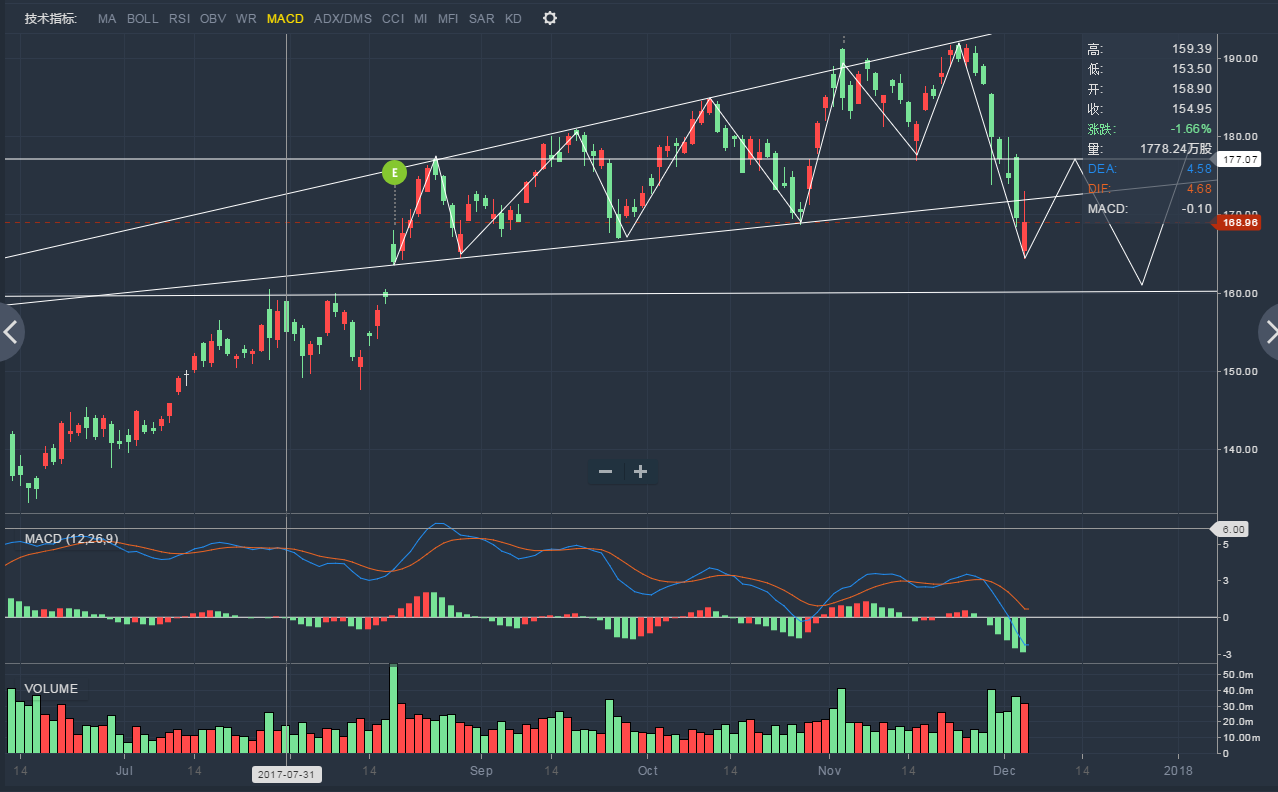Go to next chart with right arrow
The height and width of the screenshot is (792, 1278).
[1268, 333]
